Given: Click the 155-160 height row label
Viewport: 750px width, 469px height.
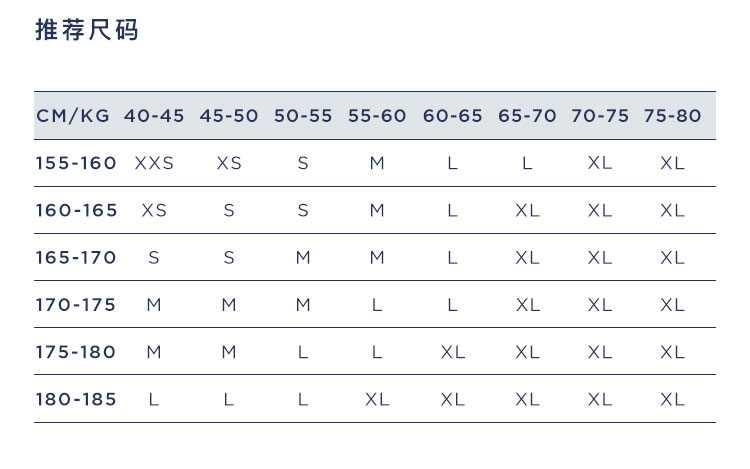Looking at the screenshot, I should coord(76,163).
